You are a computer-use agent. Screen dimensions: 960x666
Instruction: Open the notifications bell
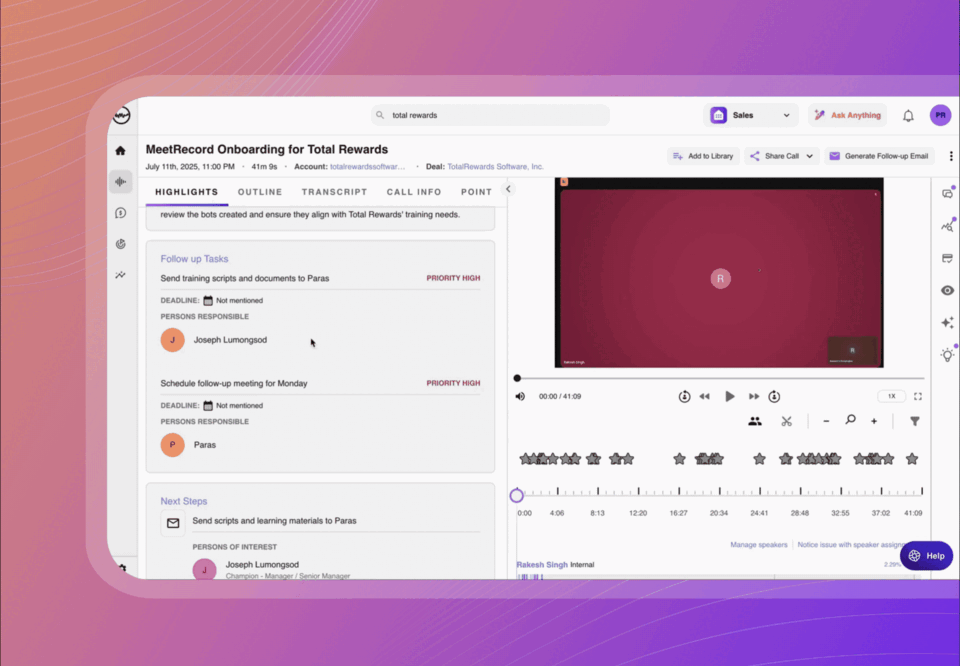pos(908,116)
